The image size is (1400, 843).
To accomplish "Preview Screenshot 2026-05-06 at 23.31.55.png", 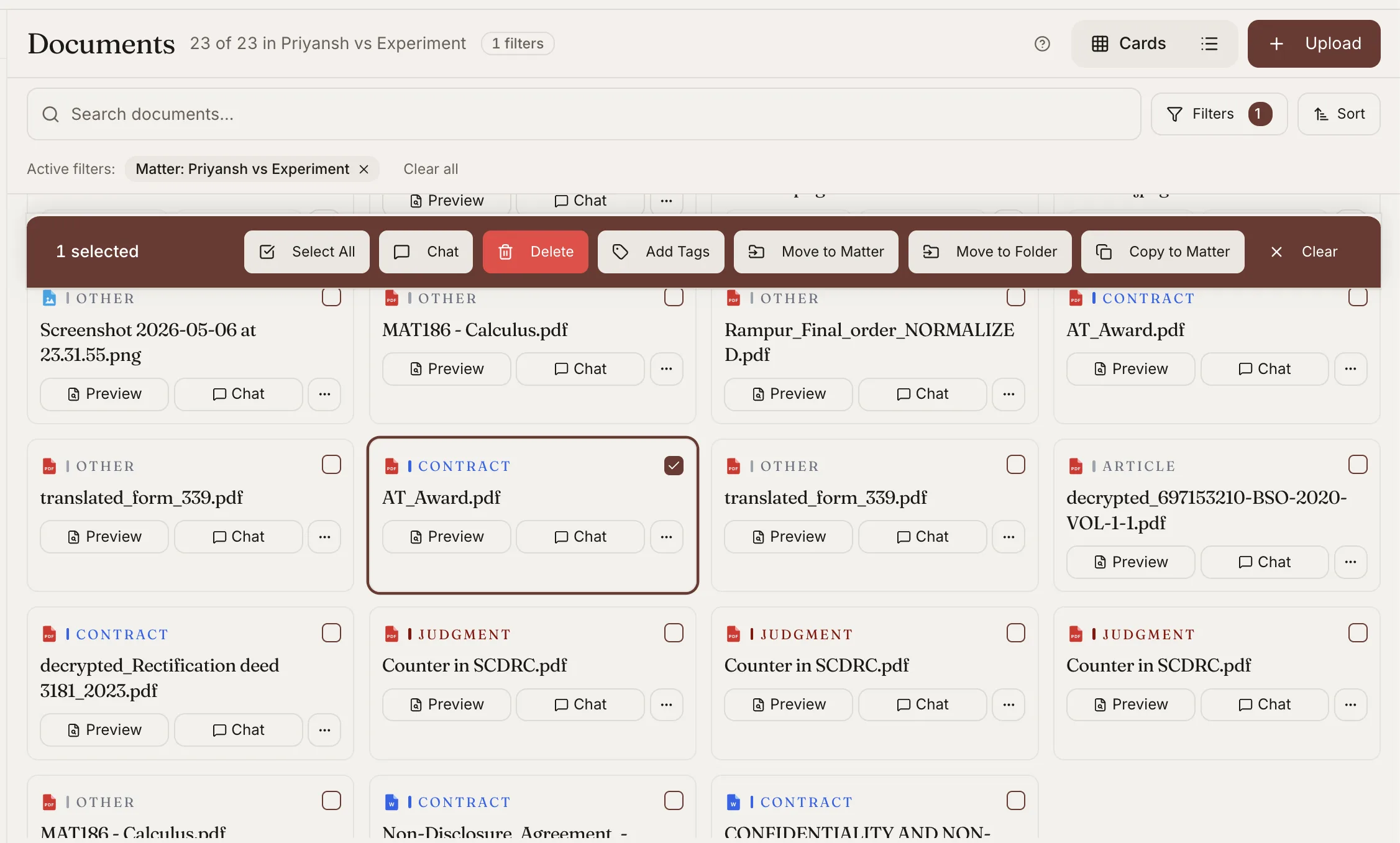I will click(104, 394).
